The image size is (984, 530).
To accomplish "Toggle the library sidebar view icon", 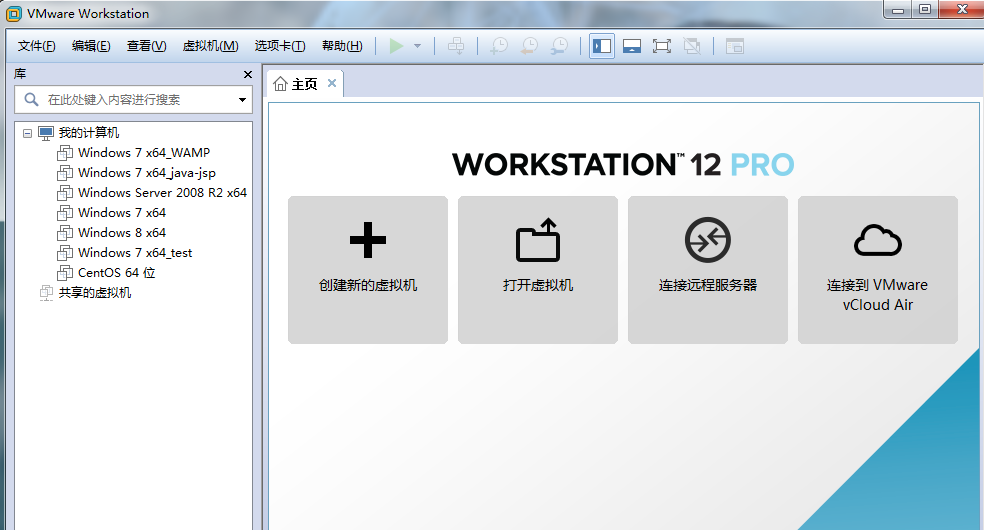I will (x=602, y=46).
